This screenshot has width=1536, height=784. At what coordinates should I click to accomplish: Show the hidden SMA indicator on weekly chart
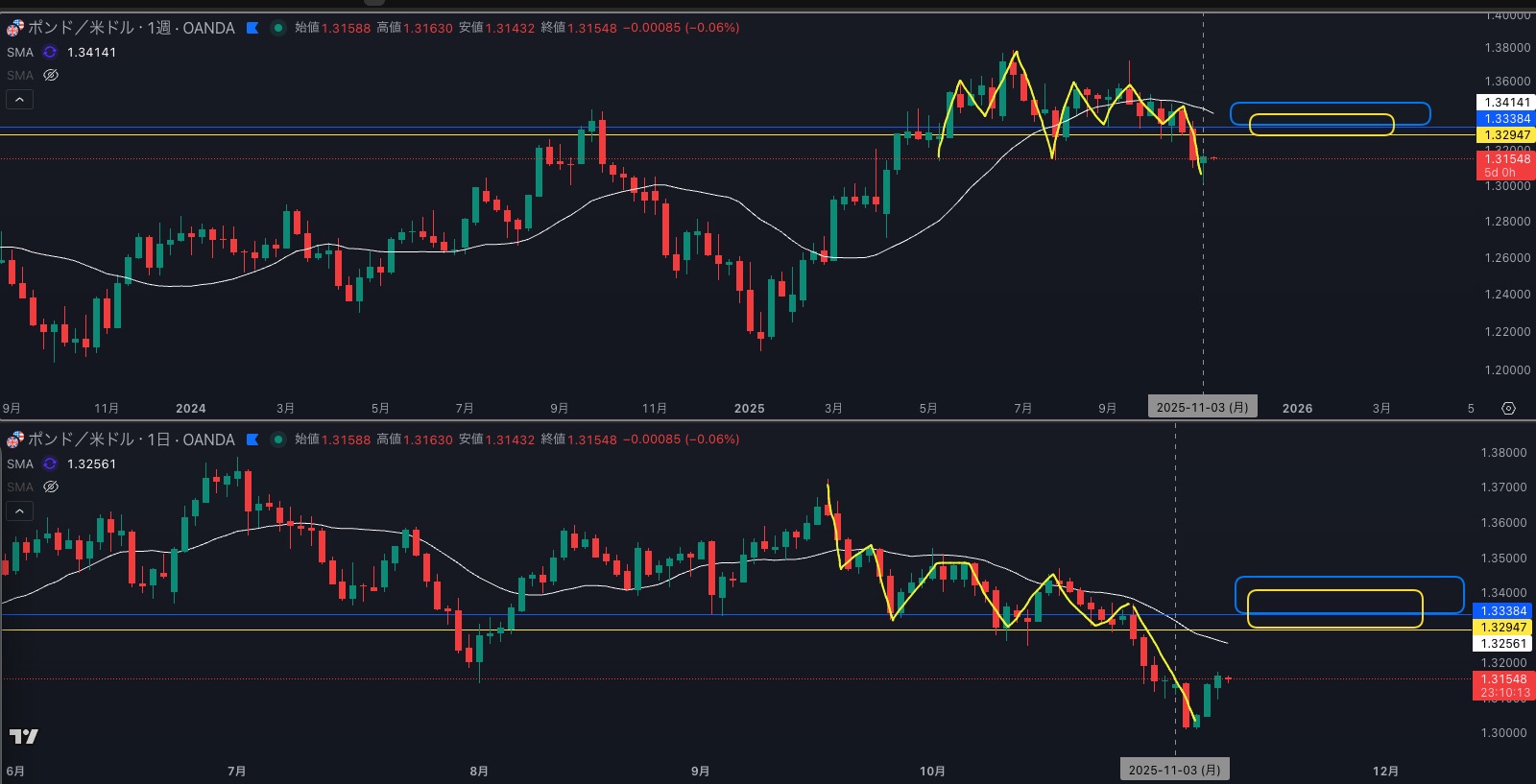tap(51, 75)
